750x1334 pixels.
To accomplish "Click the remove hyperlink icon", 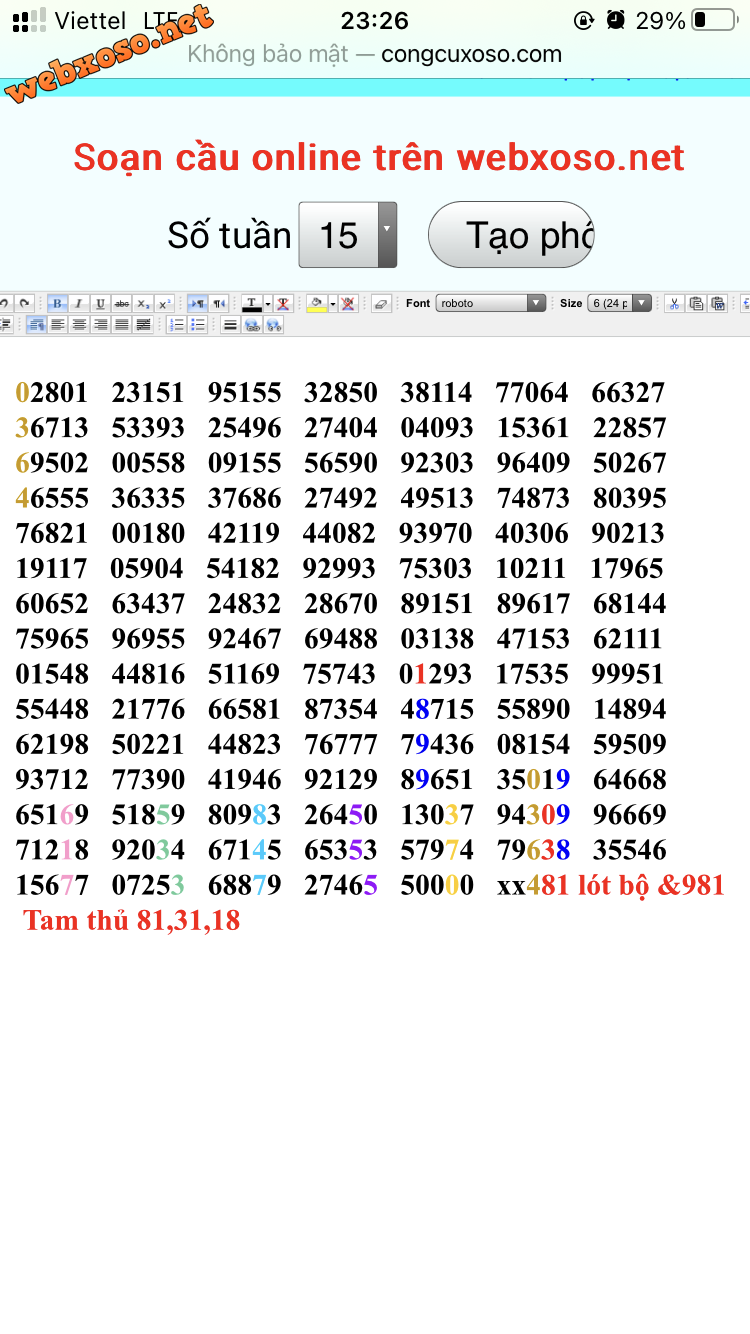I will click(x=273, y=324).
